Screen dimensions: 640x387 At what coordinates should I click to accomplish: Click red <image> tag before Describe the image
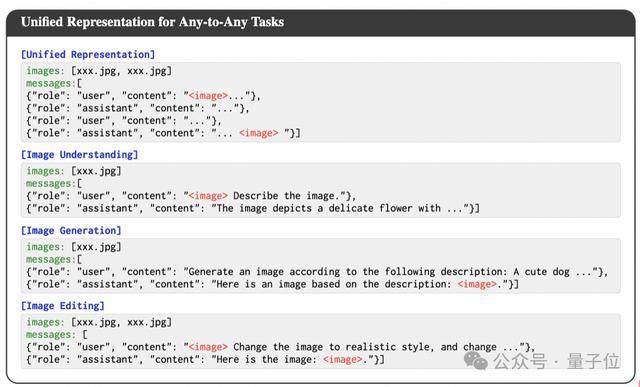point(208,196)
